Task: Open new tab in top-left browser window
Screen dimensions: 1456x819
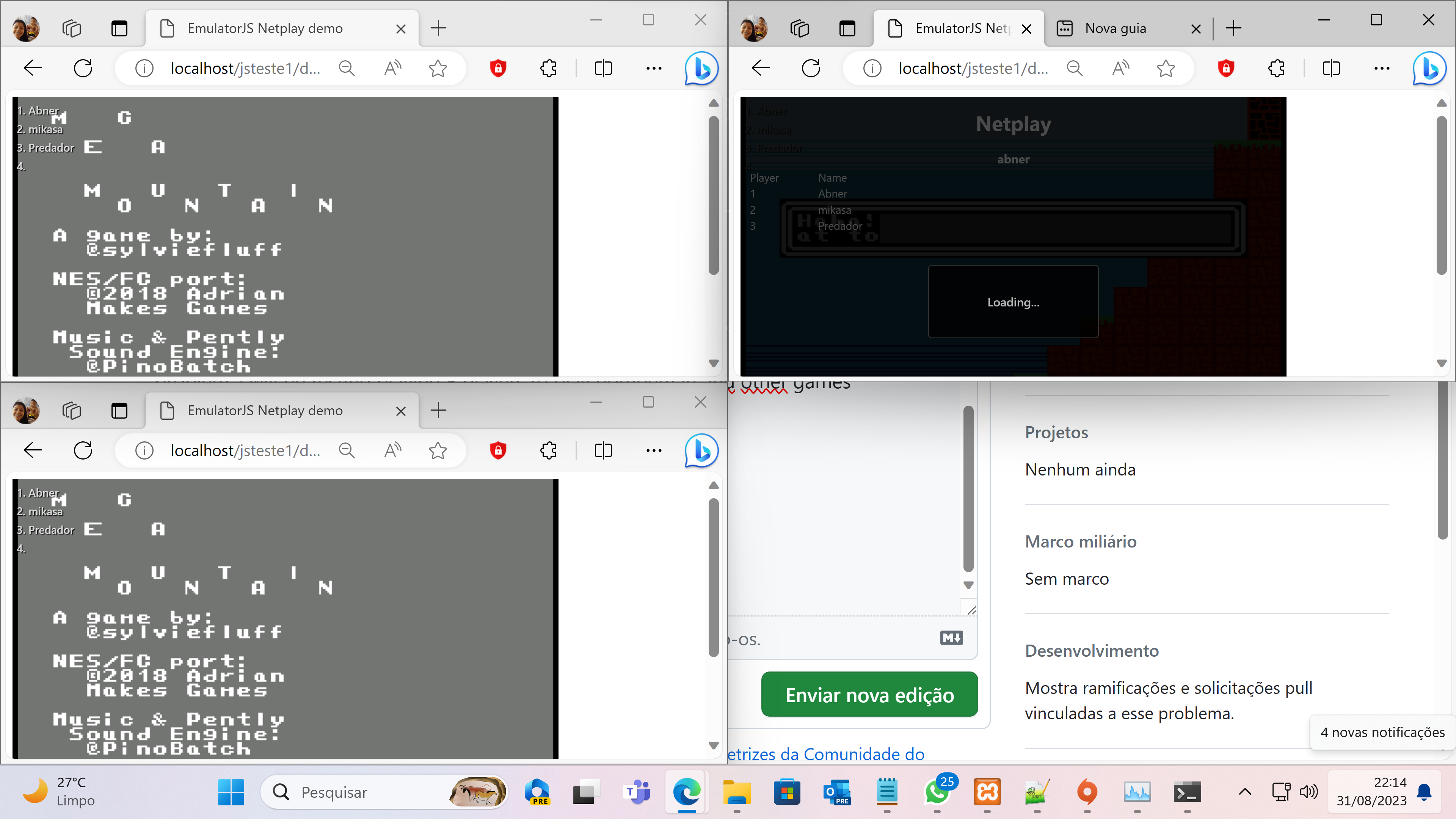Action: (438, 28)
